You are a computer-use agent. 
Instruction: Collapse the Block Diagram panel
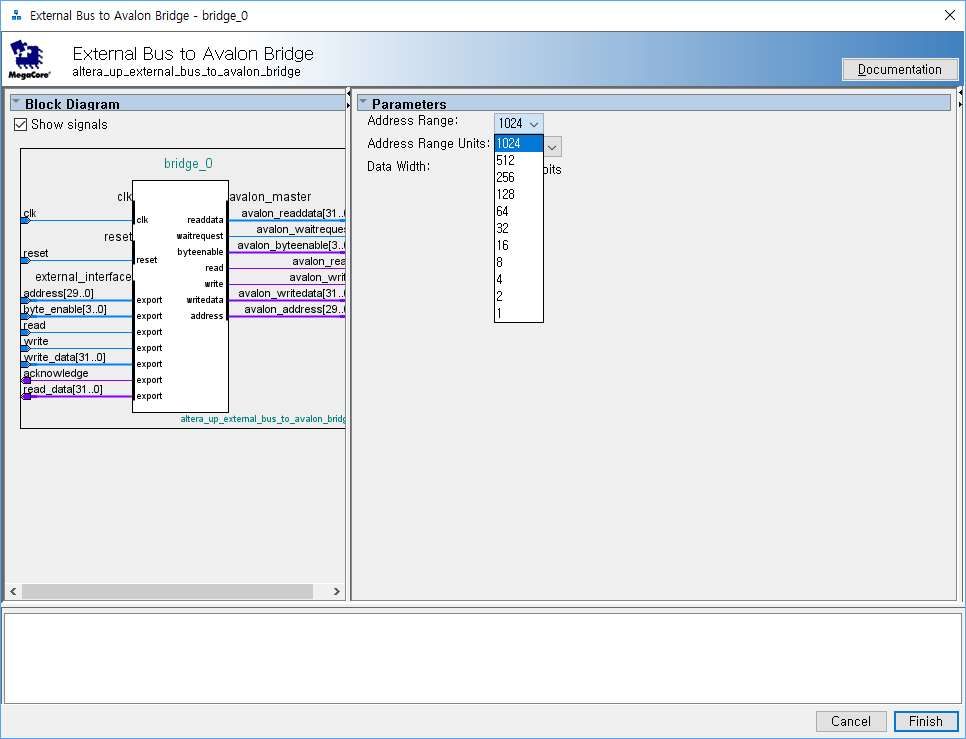tap(16, 103)
